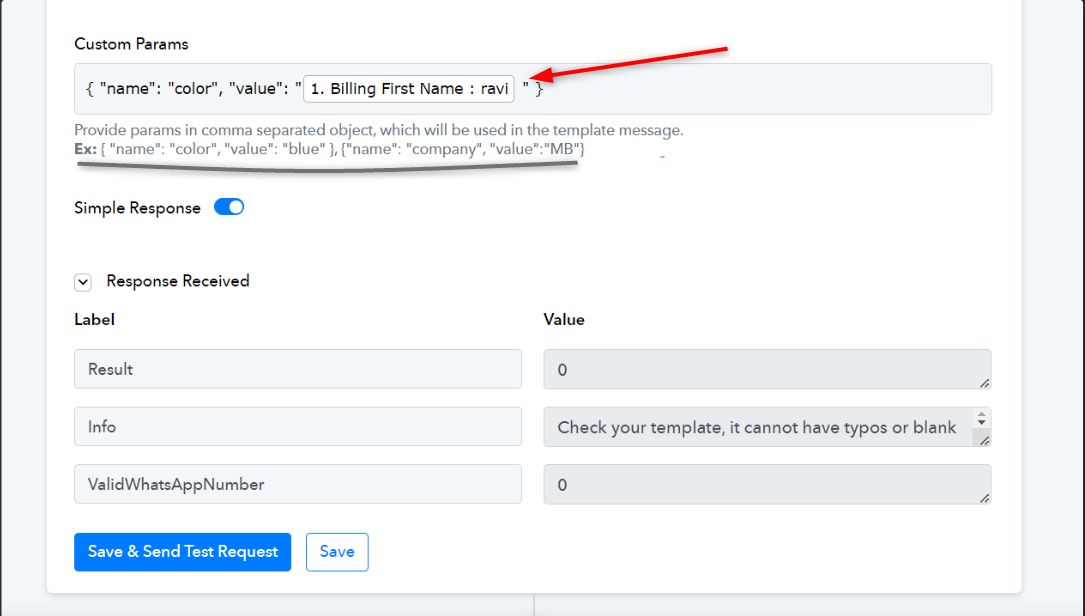The height and width of the screenshot is (616, 1085).
Task: Click the outlined Save button
Action: click(x=337, y=552)
